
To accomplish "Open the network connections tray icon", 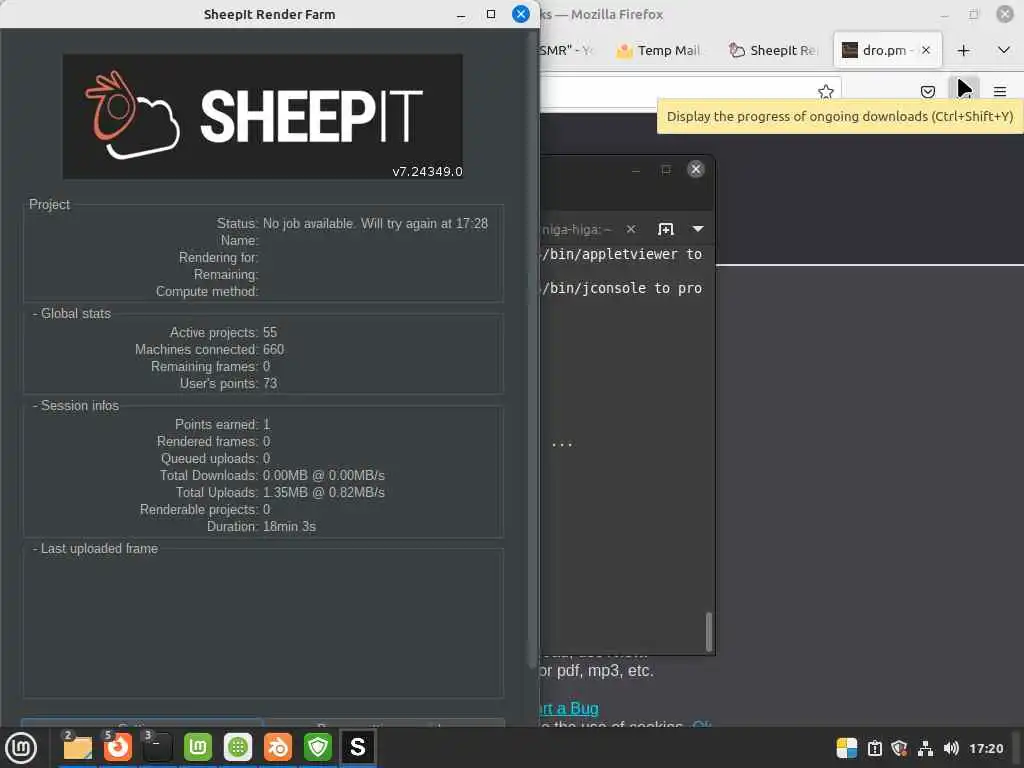I will point(925,748).
